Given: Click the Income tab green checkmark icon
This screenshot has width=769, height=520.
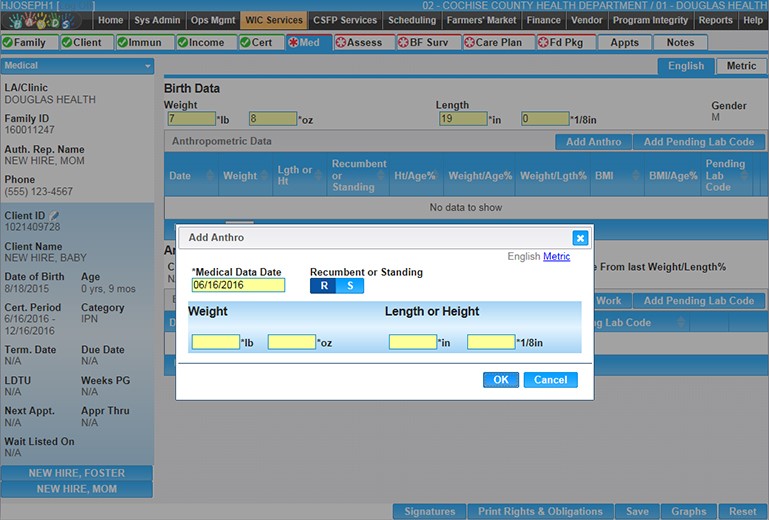Looking at the screenshot, I should click(x=183, y=43).
